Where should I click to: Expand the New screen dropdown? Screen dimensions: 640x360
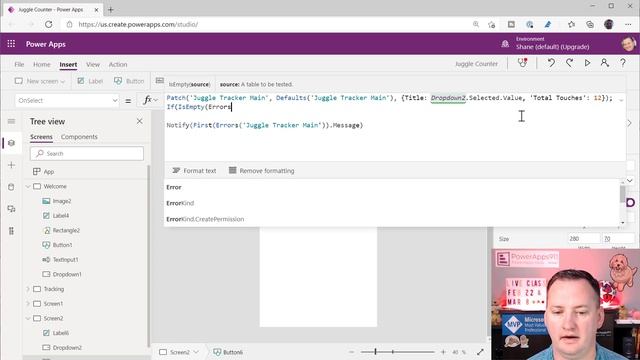tap(40, 81)
